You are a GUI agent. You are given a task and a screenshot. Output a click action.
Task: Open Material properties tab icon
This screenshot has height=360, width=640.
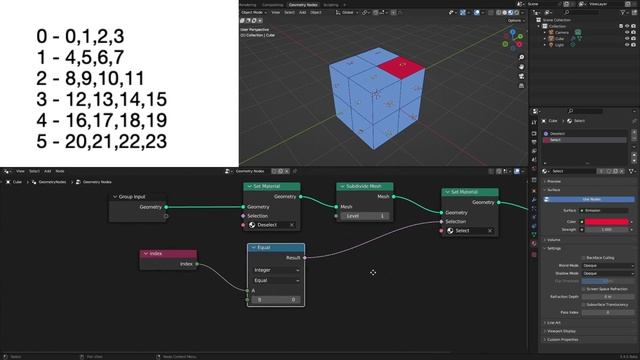[x=534, y=244]
